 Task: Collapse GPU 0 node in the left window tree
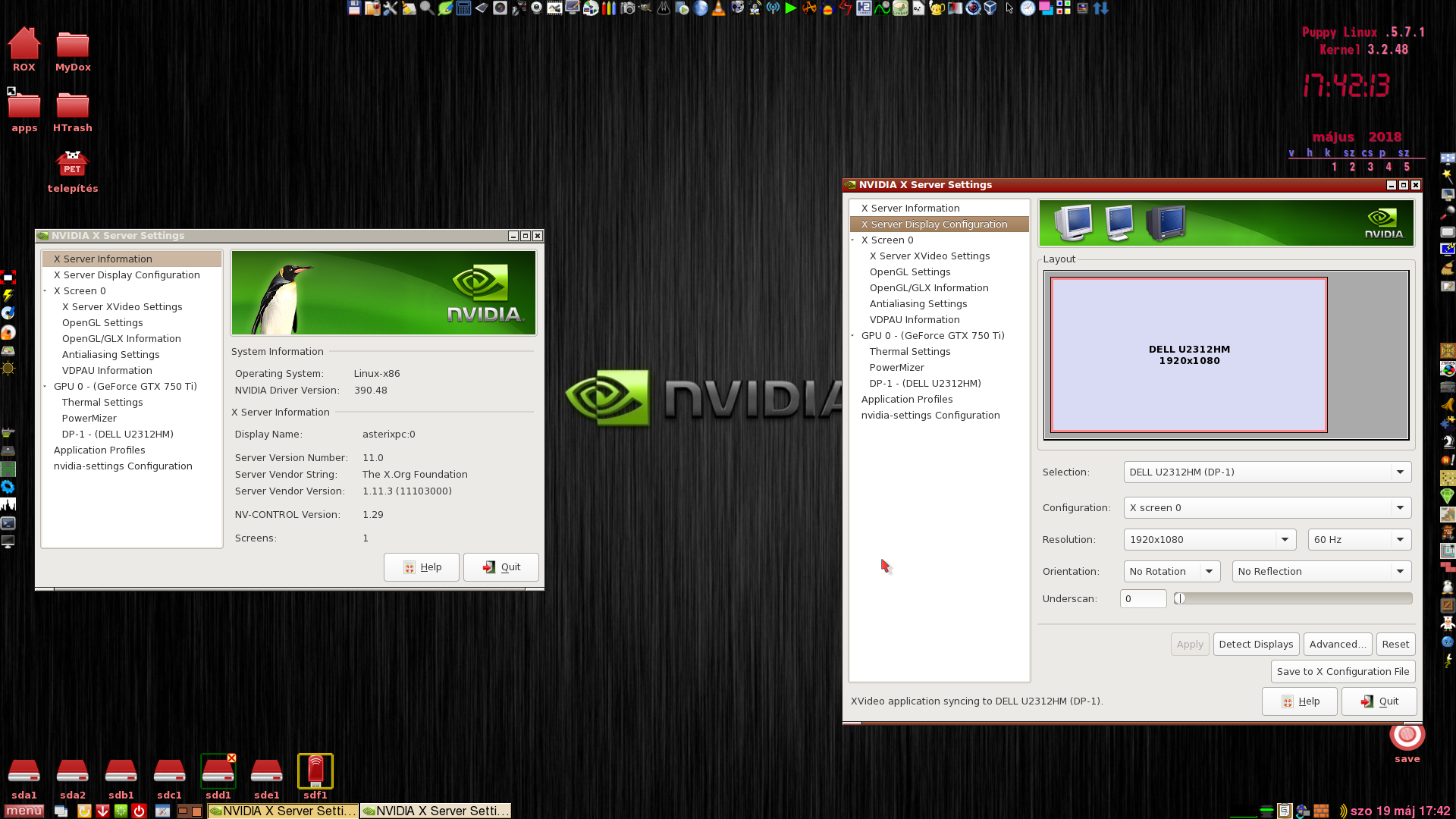[x=45, y=386]
